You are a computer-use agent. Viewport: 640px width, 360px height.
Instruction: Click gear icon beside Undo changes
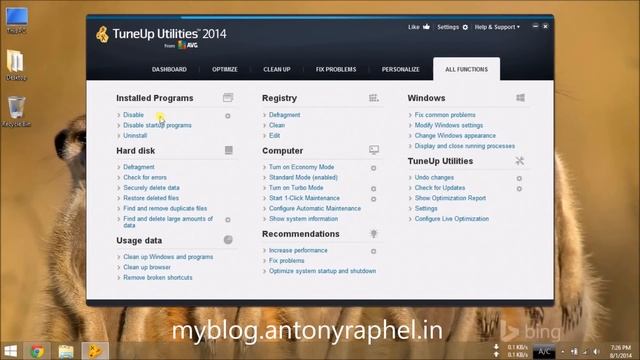[519, 178]
